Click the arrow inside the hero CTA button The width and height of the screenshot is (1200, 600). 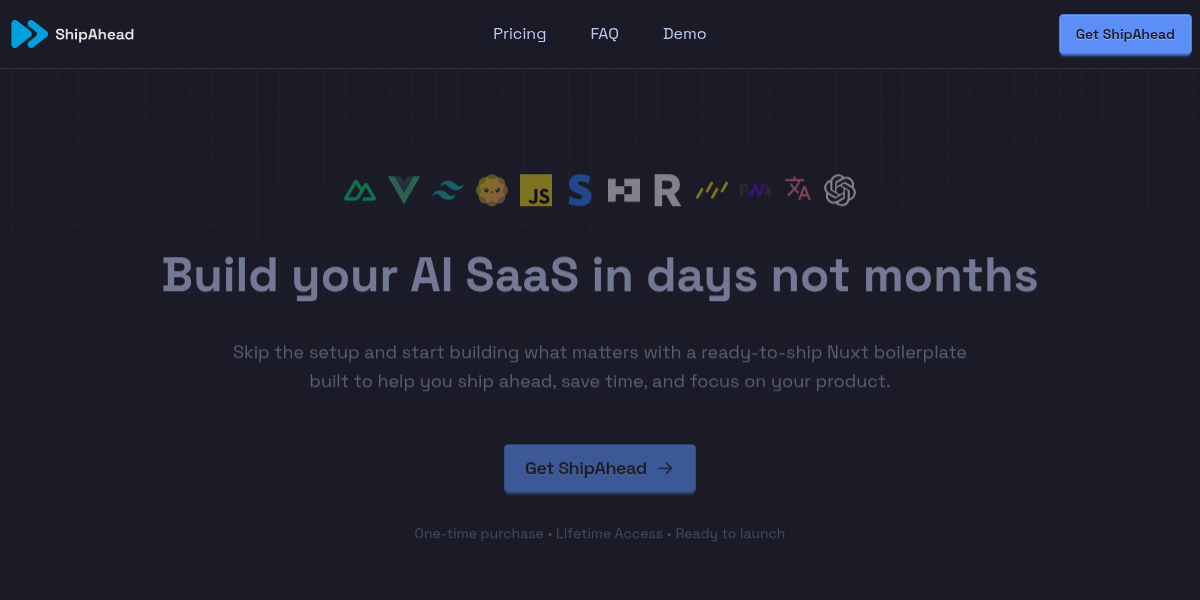665,468
